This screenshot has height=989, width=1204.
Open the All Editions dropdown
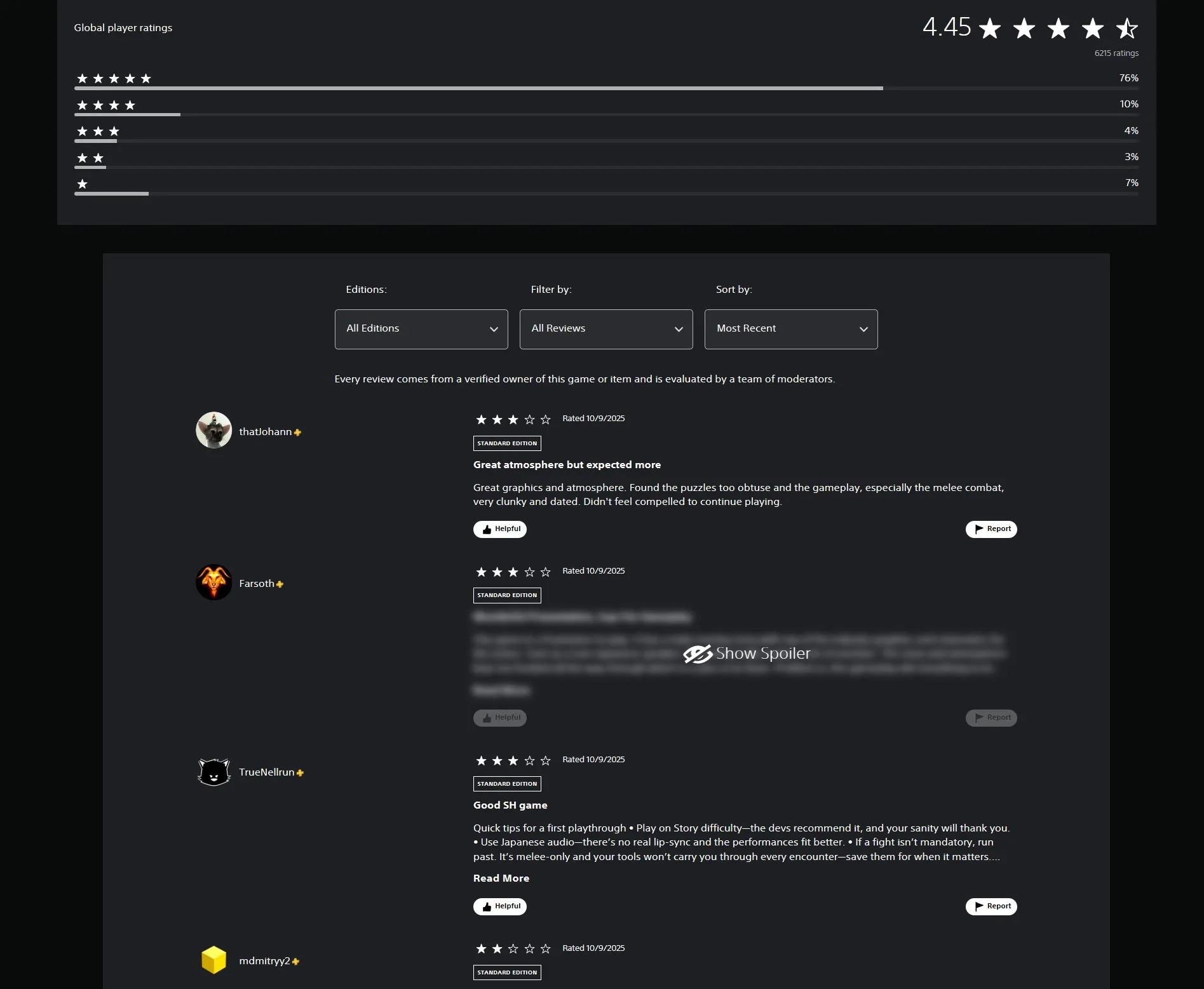(x=421, y=329)
